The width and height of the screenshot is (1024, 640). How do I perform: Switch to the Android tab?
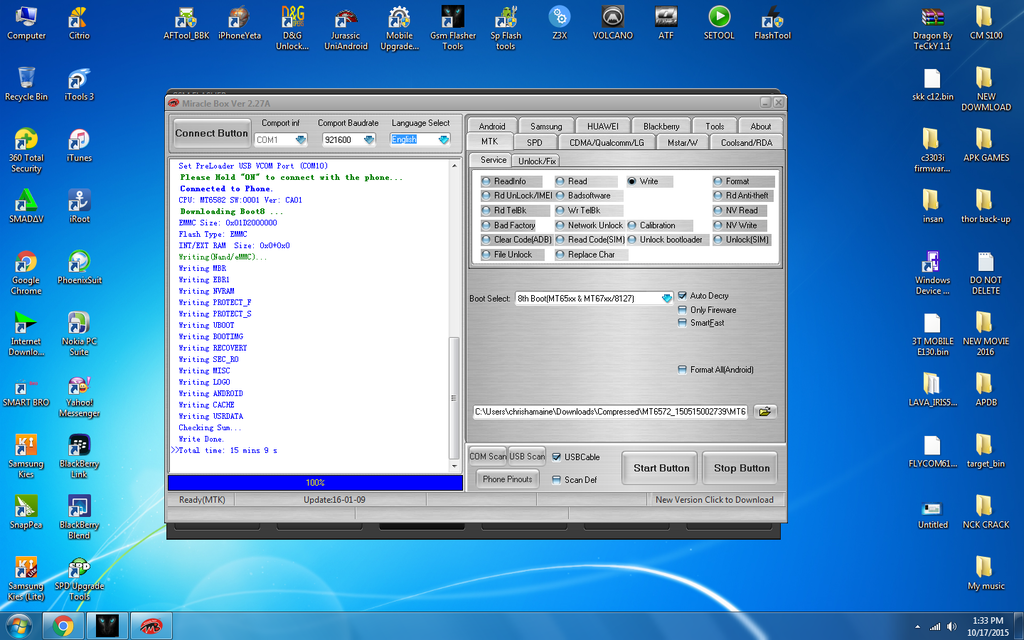(492, 126)
